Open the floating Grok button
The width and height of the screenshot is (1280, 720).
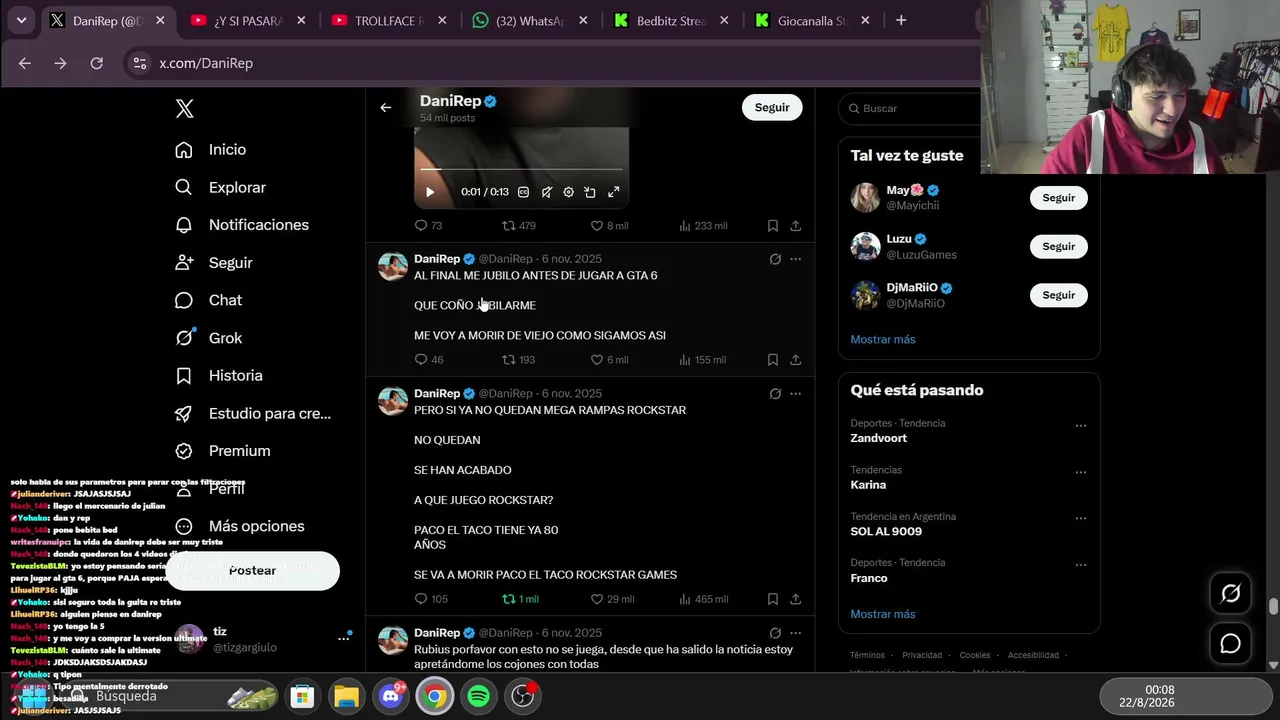click(1231, 594)
